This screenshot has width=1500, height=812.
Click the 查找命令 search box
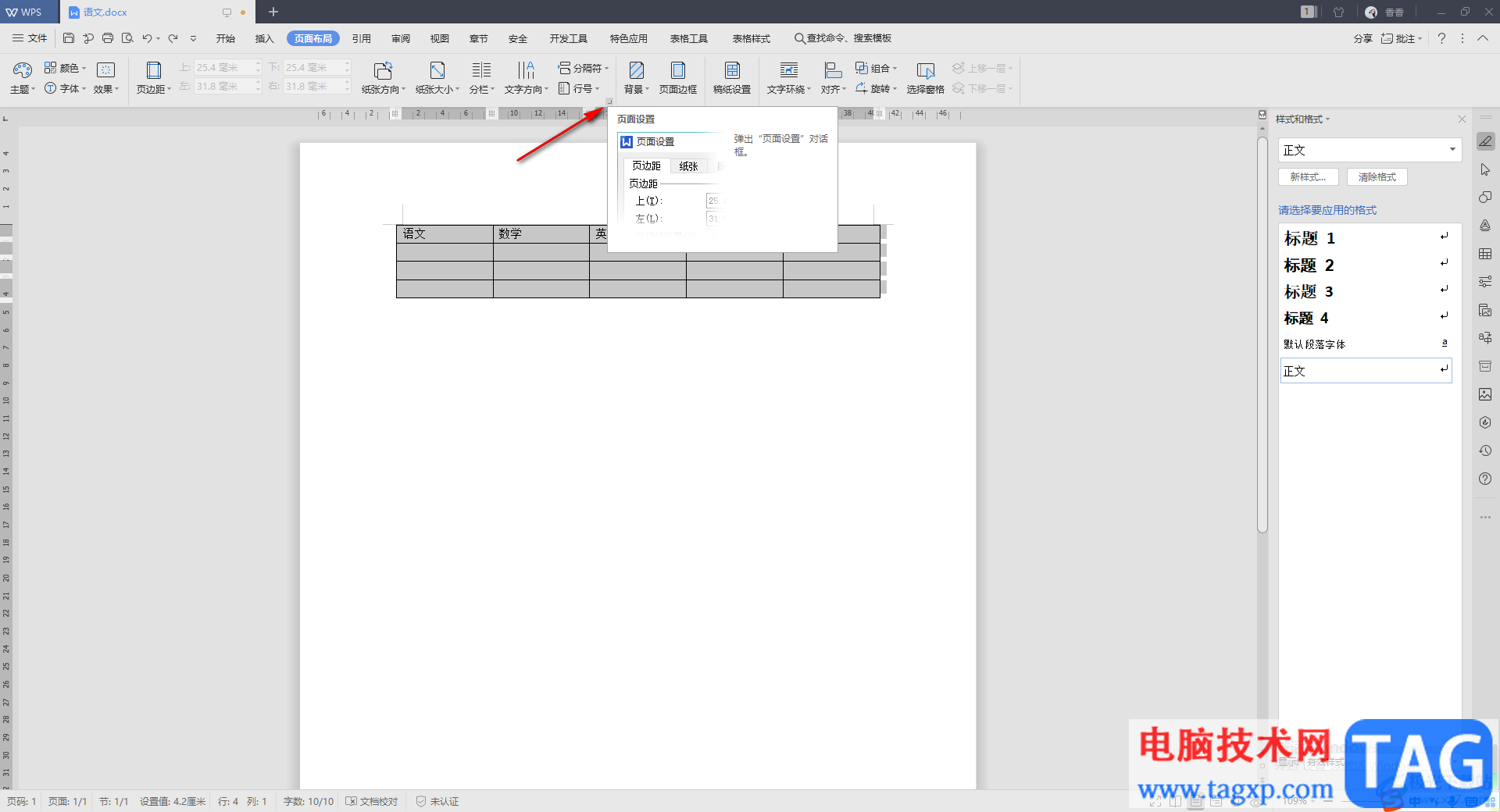(x=842, y=38)
